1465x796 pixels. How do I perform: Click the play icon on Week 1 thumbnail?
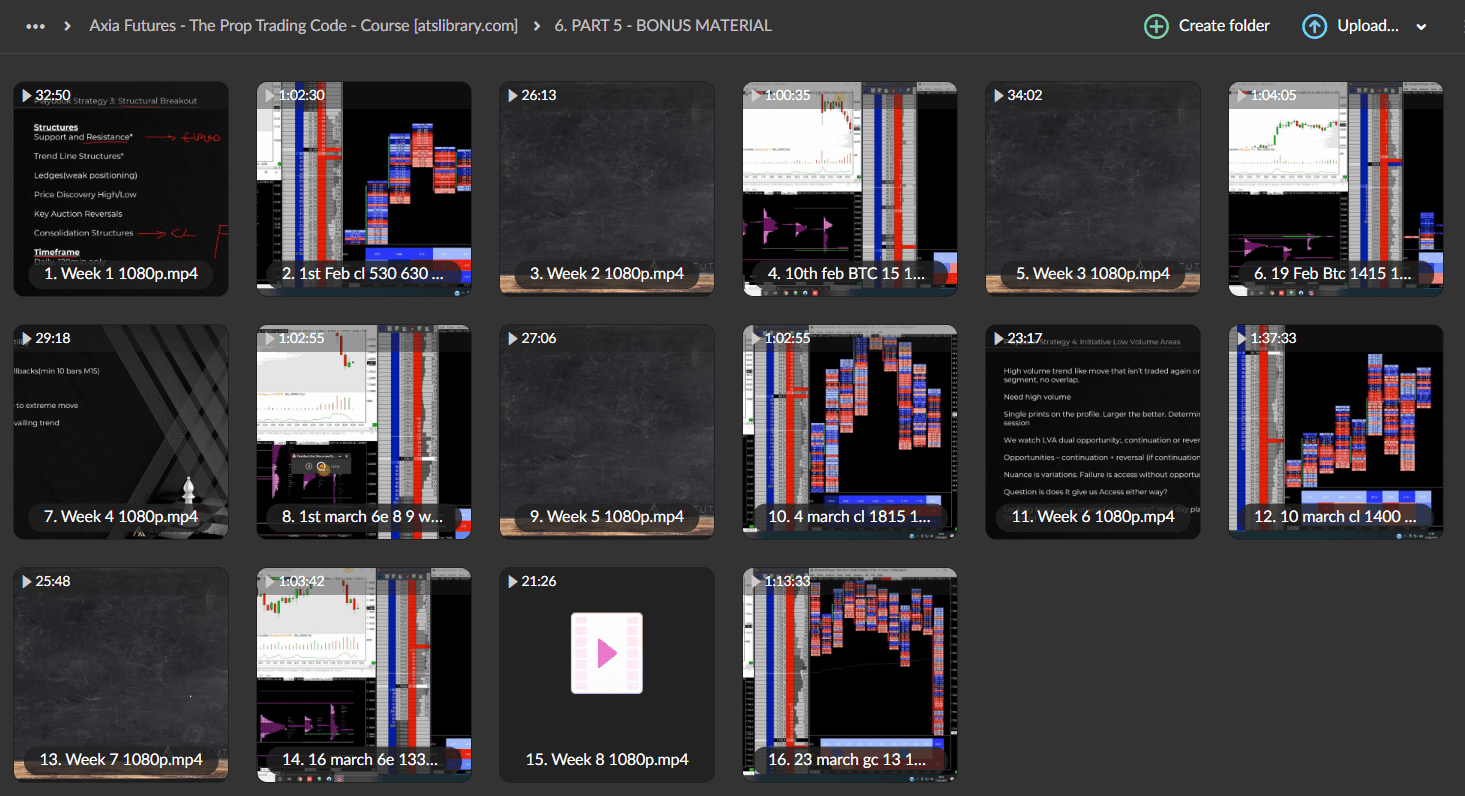click(x=27, y=96)
